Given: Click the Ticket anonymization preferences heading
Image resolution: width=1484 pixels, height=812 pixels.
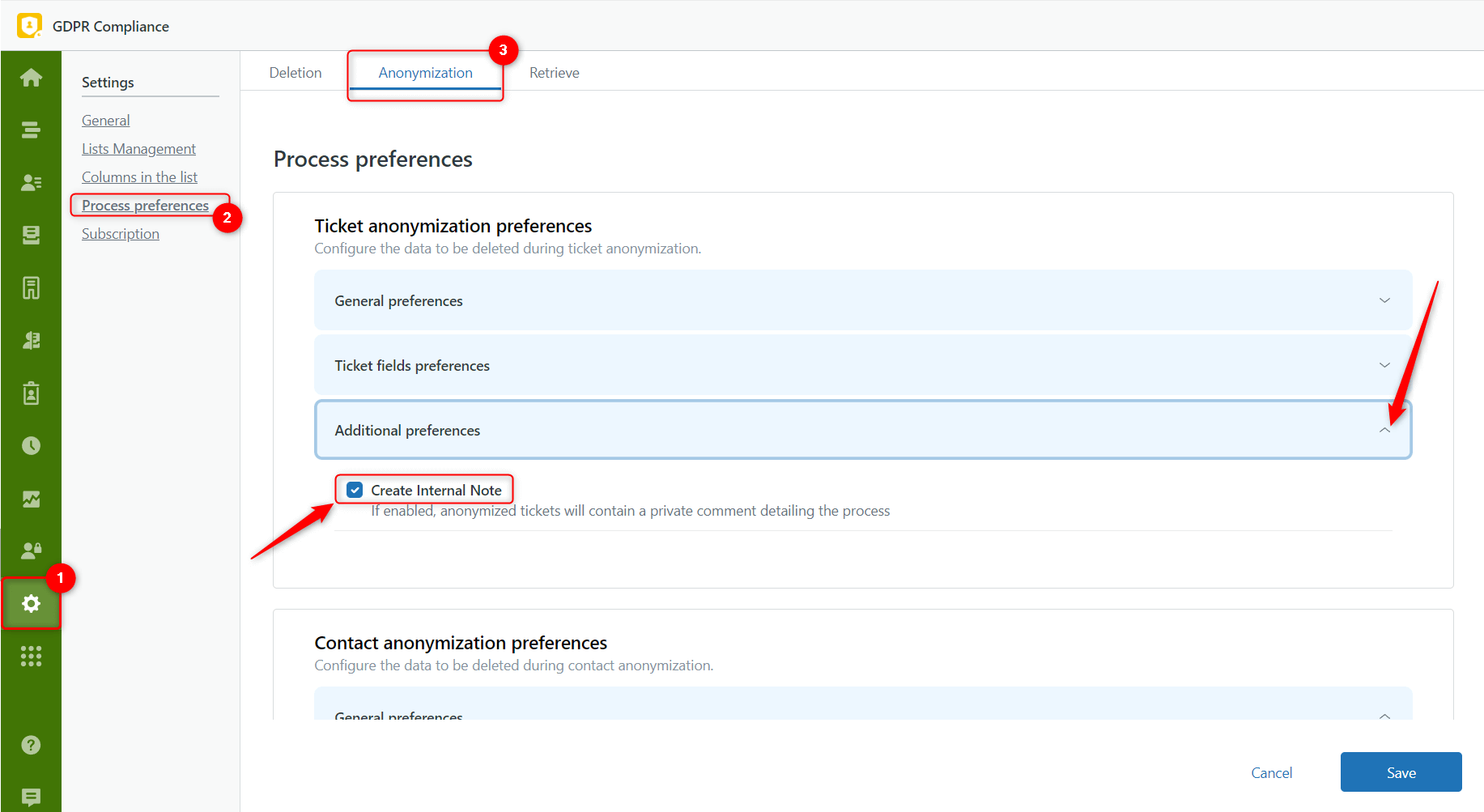Looking at the screenshot, I should [x=453, y=226].
